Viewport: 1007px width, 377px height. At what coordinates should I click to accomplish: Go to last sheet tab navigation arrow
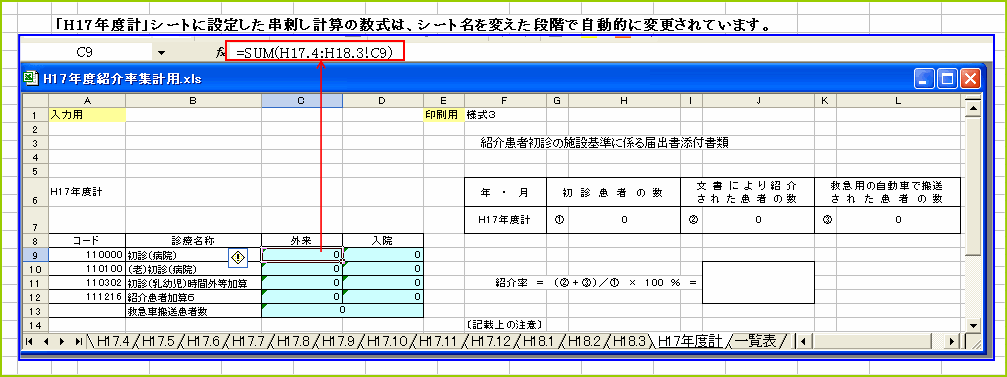pyautogui.click(x=78, y=341)
